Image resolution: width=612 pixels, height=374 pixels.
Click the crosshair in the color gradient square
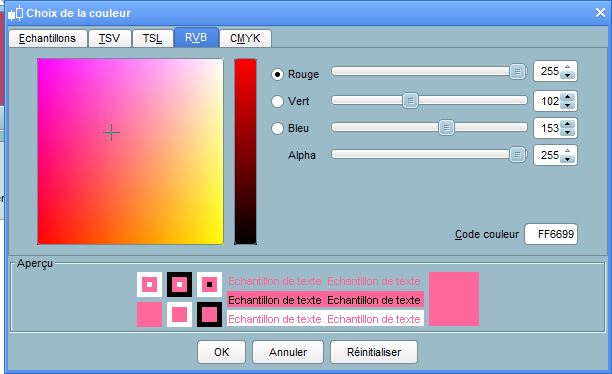tap(112, 133)
